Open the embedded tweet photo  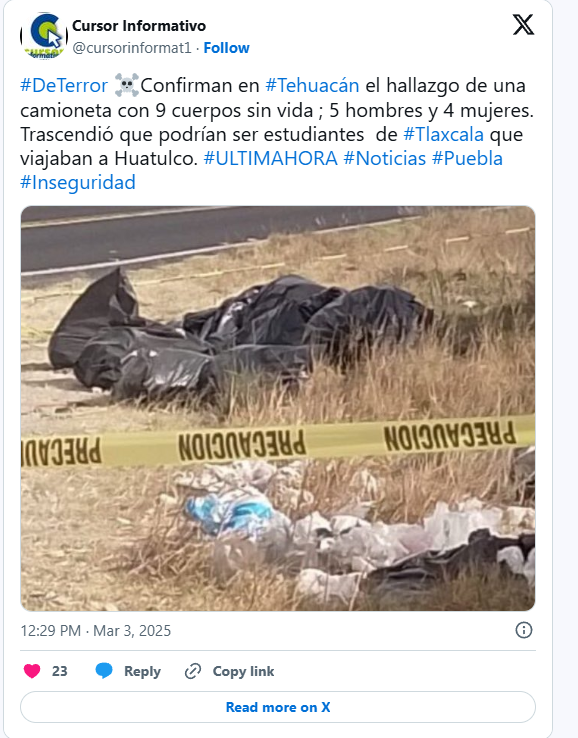click(x=278, y=409)
